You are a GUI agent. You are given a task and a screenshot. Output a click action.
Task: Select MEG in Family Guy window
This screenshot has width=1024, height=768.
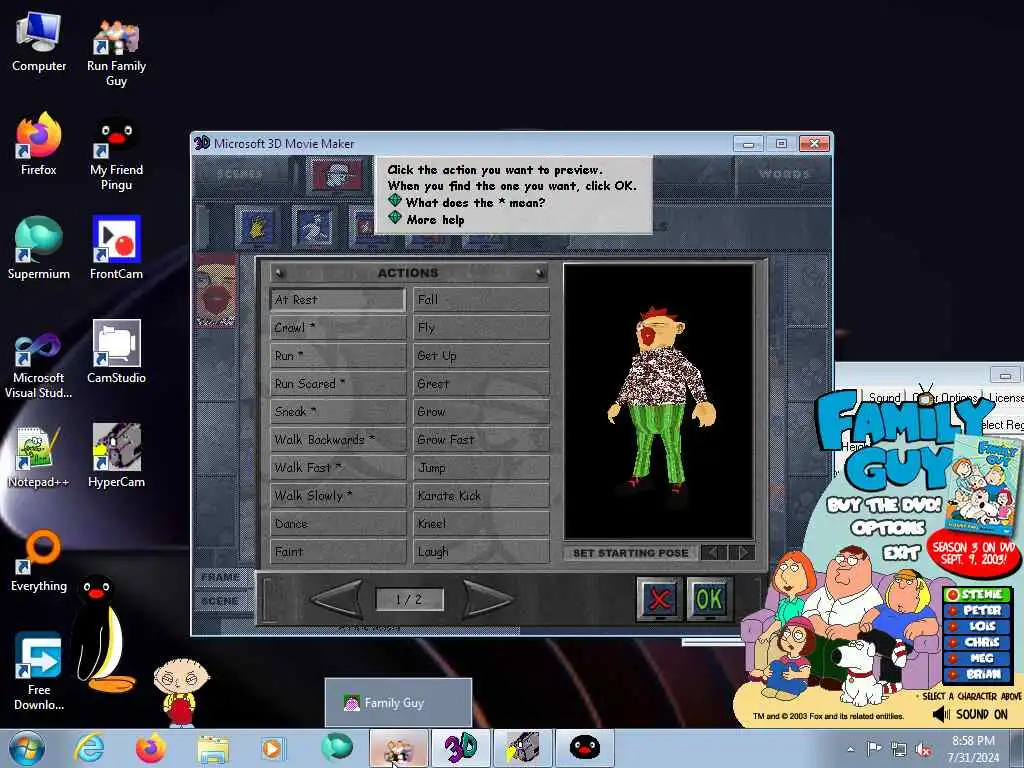pyautogui.click(x=977, y=658)
